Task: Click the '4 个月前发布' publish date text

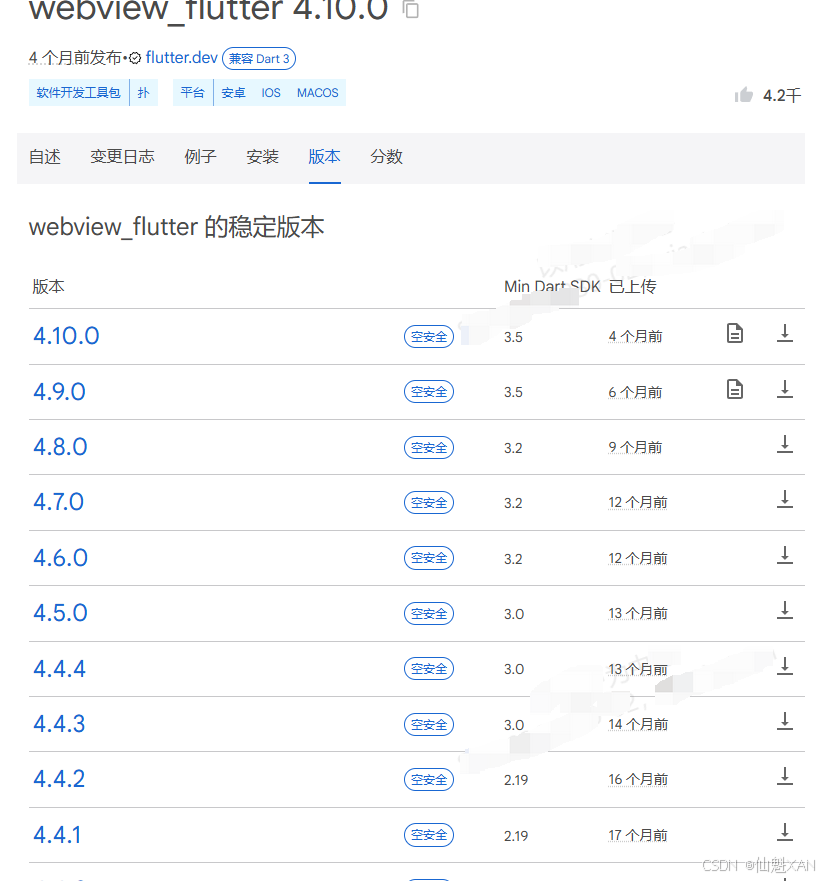Action: 75,58
